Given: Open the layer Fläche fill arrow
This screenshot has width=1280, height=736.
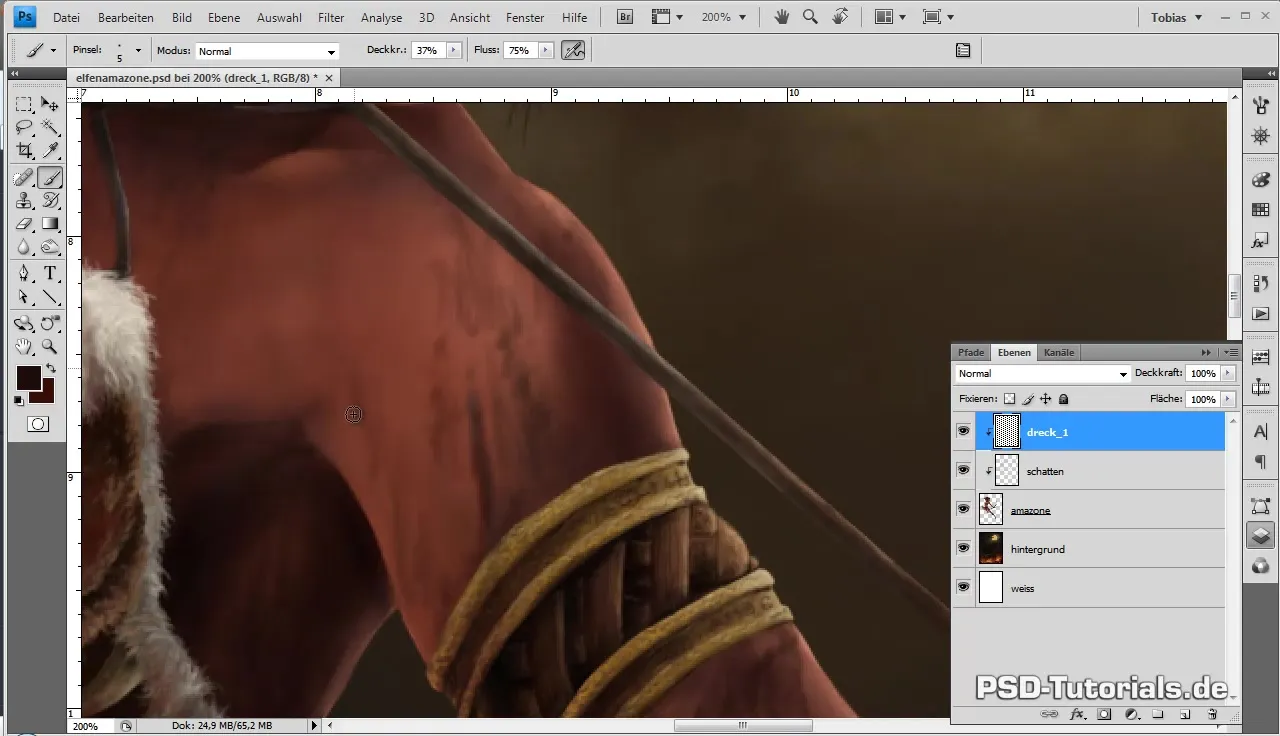Looking at the screenshot, I should click(x=1228, y=399).
